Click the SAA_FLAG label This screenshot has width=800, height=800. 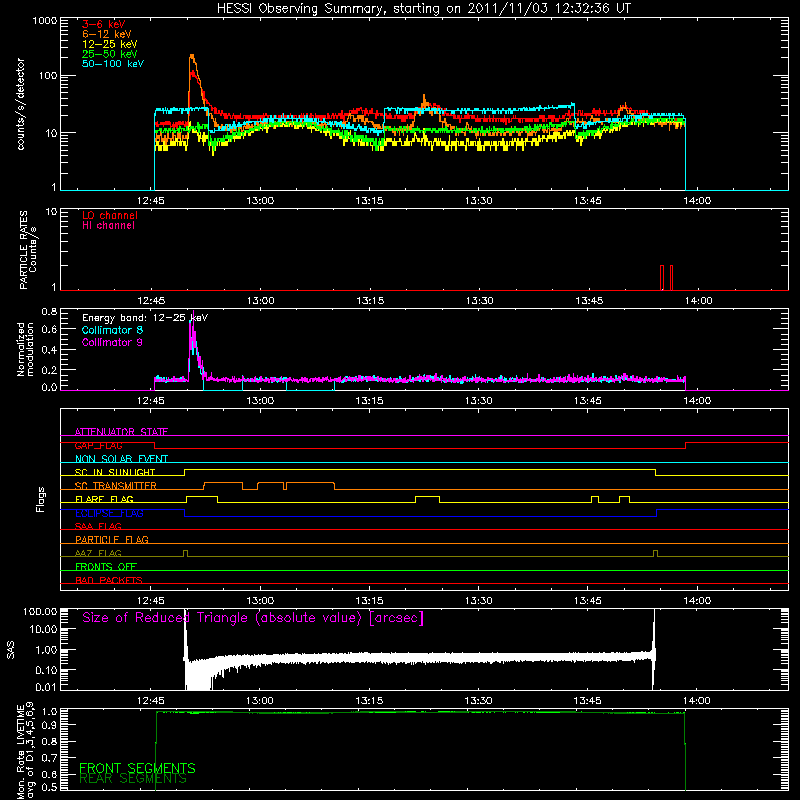point(98,526)
